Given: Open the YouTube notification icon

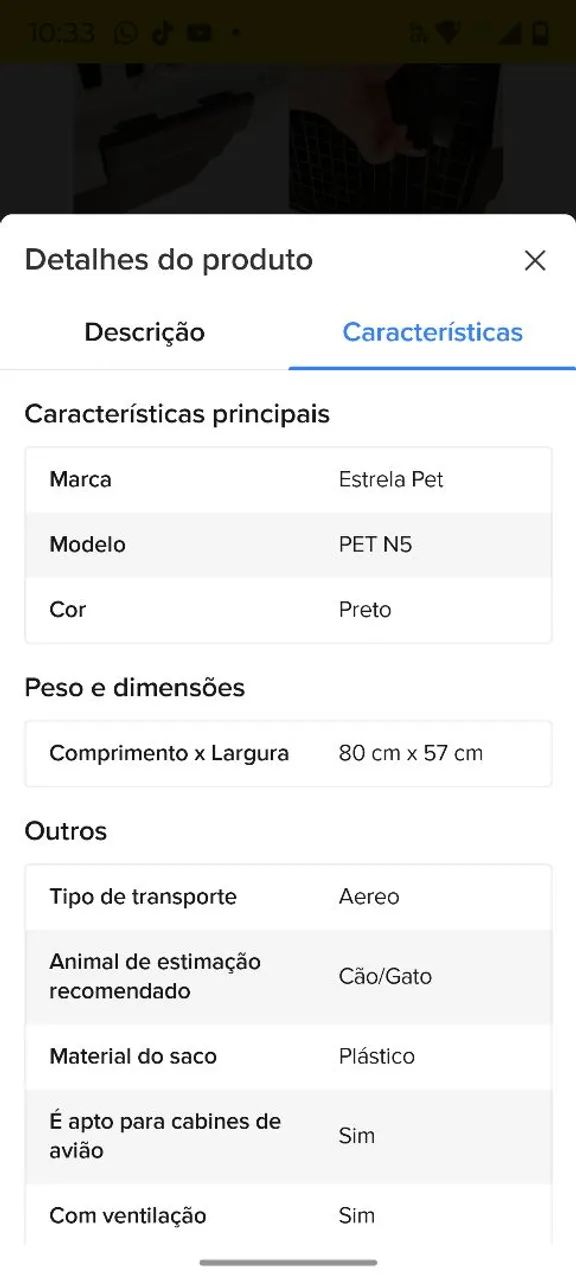Looking at the screenshot, I should (x=200, y=33).
